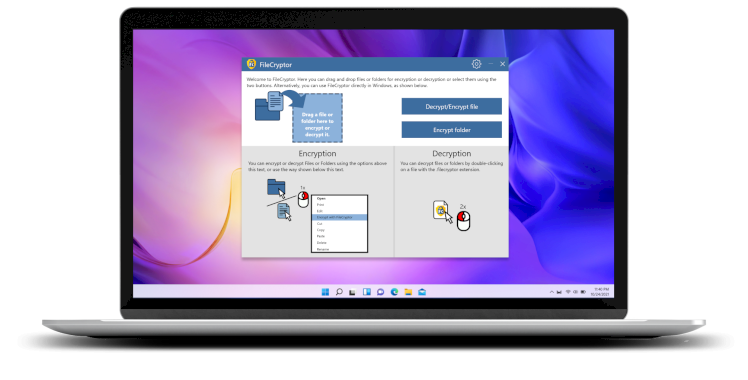The image size is (748, 380).
Task: Click the 'Welcome to FileCryptor' intro text
Action: 371,82
